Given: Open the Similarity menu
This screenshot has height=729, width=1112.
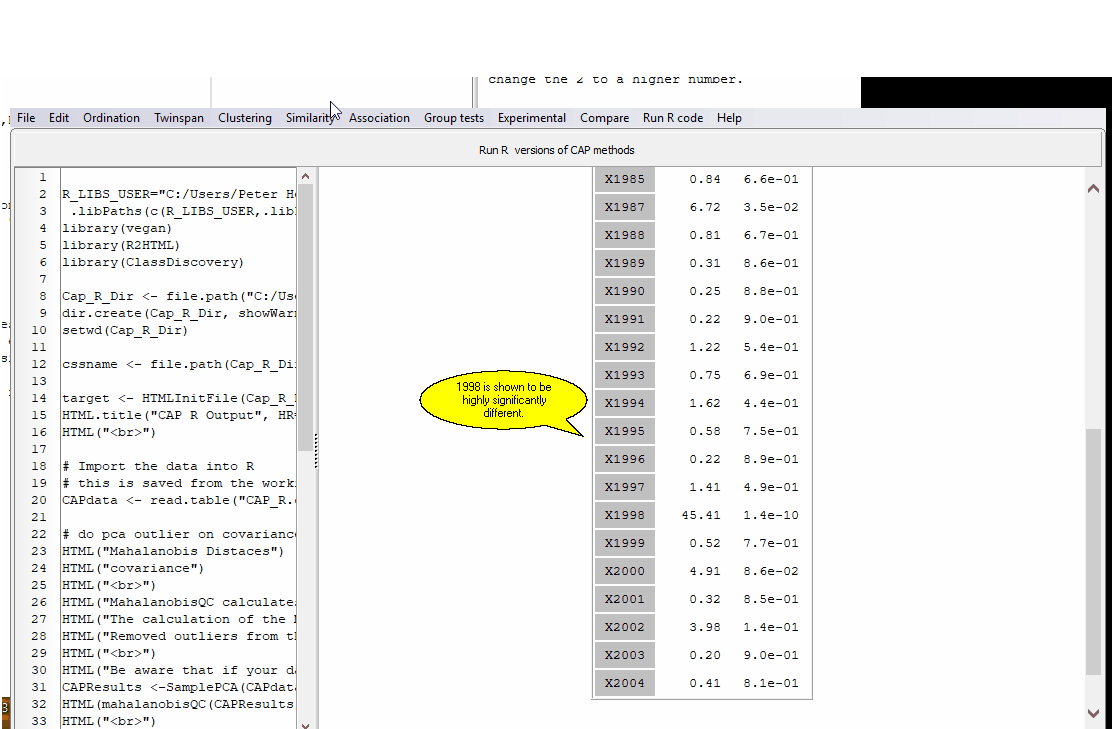Looking at the screenshot, I should [310, 118].
